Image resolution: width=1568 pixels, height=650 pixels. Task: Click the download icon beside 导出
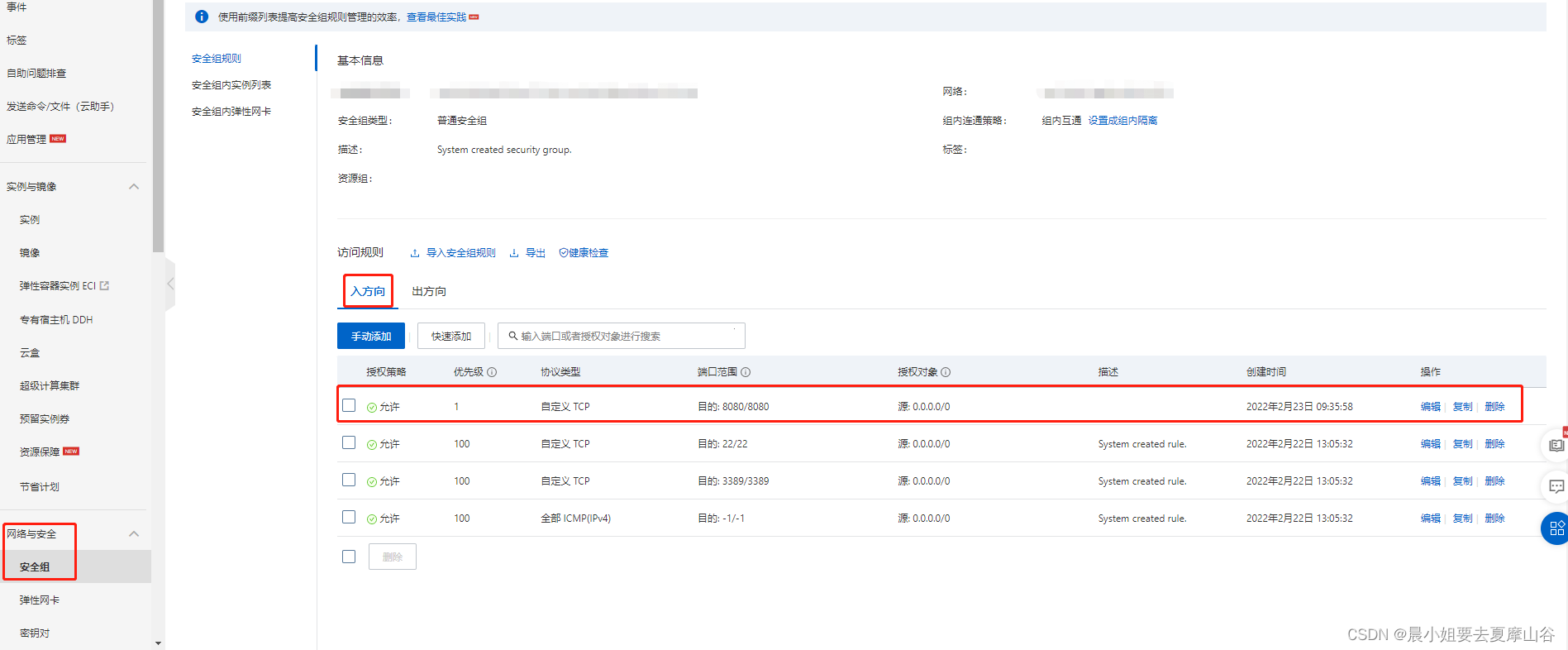click(x=514, y=253)
